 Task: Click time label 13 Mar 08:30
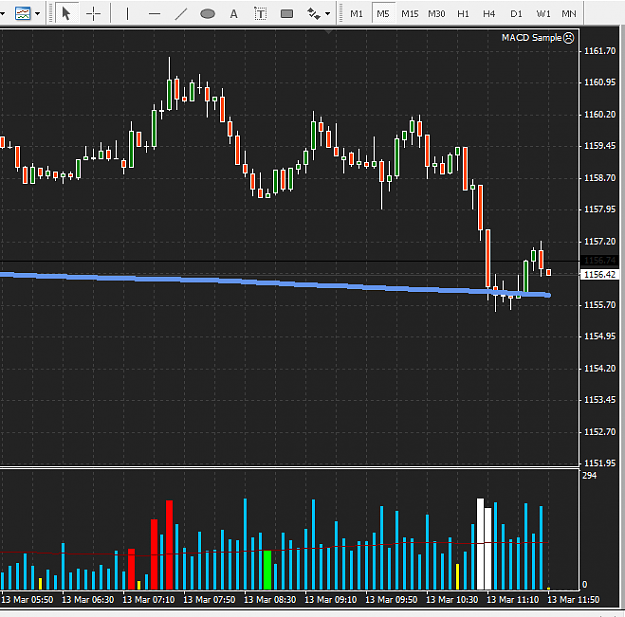270,600
